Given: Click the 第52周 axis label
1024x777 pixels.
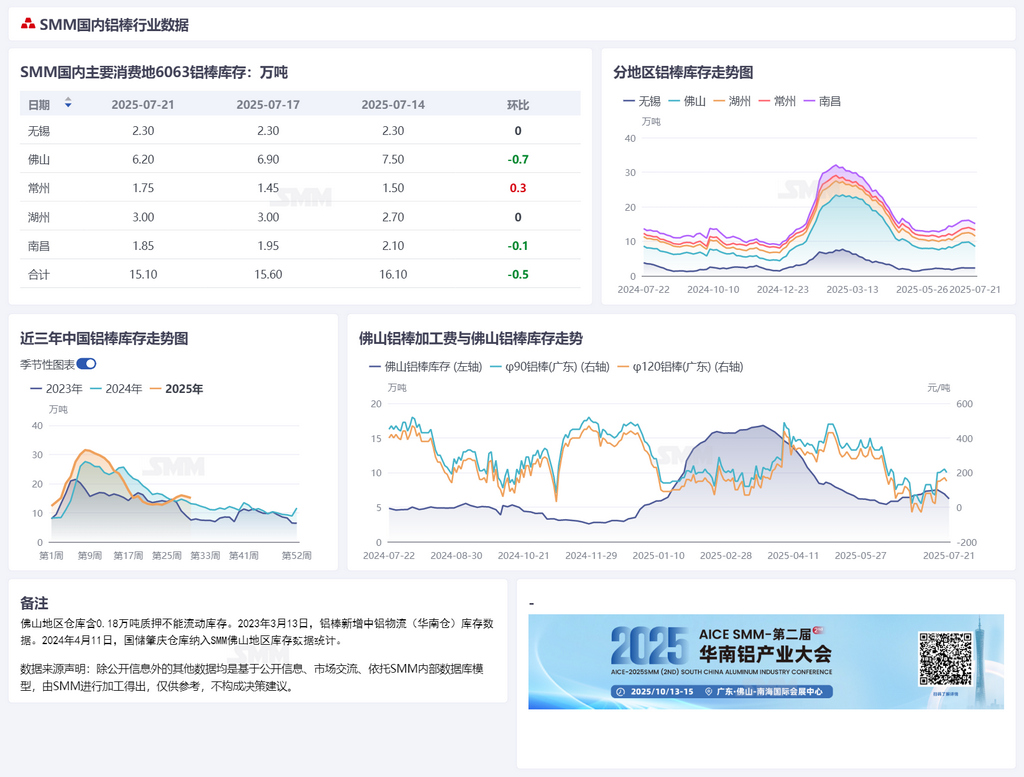Looking at the screenshot, I should pos(296,556).
